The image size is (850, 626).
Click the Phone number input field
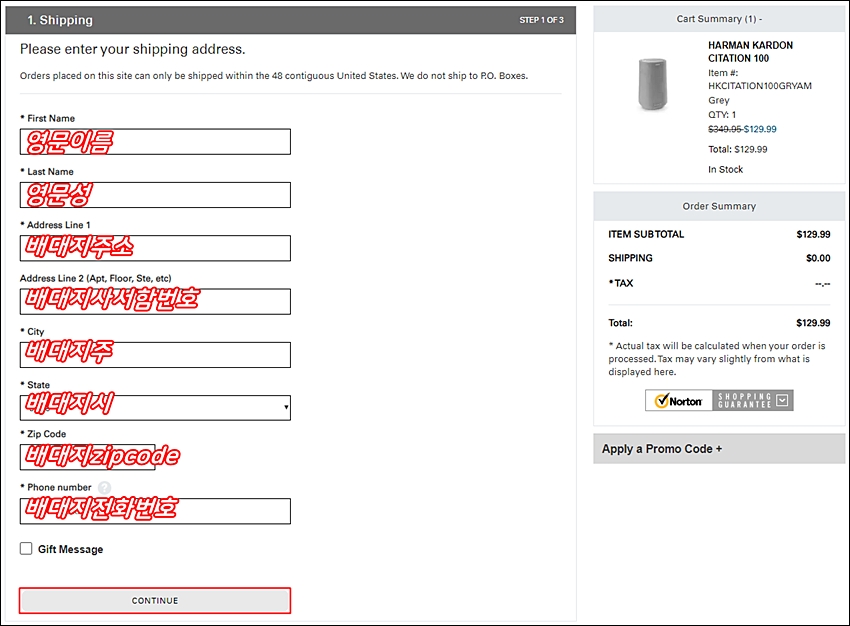click(x=155, y=511)
